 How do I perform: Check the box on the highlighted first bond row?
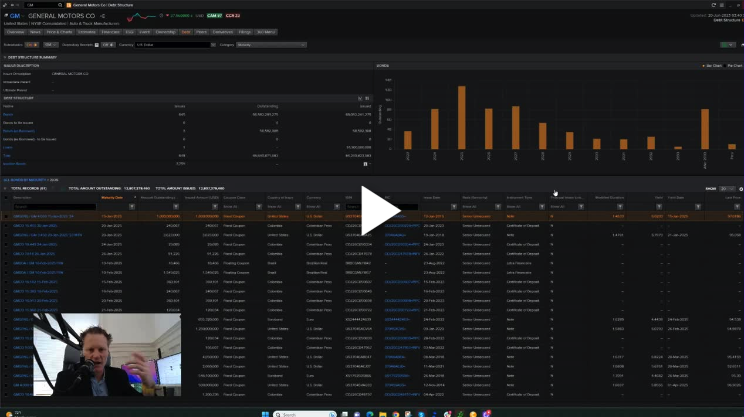click(6, 216)
